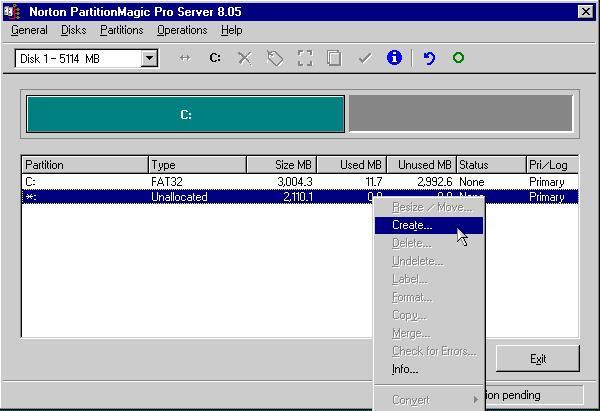
Task: Click Resize / Move... in context menu
Action: click(x=429, y=207)
